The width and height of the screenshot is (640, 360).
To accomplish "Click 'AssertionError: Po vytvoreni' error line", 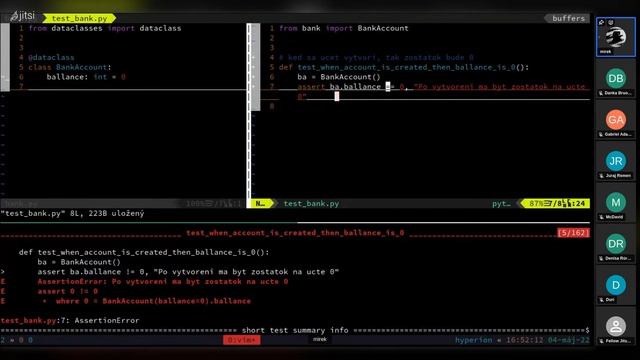I will click(163, 282).
